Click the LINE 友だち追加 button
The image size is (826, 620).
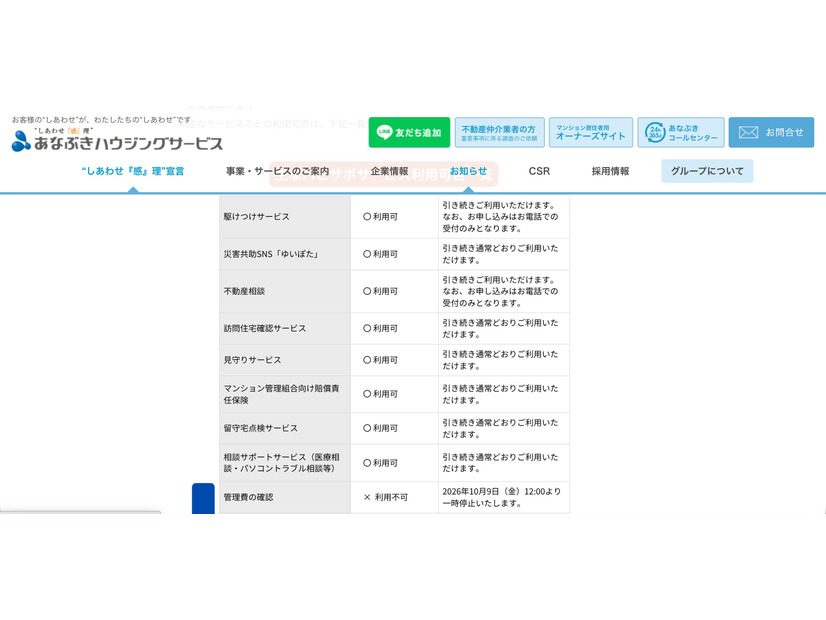(409, 132)
